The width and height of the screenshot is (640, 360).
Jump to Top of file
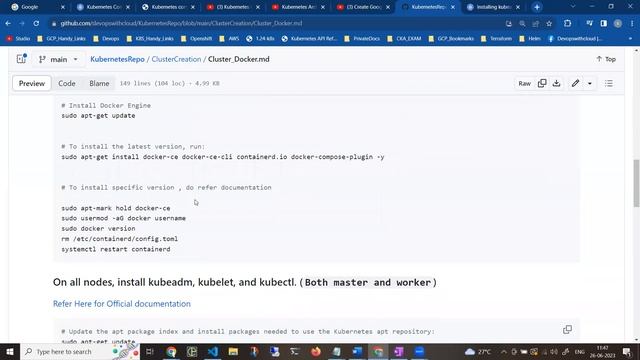click(606, 59)
